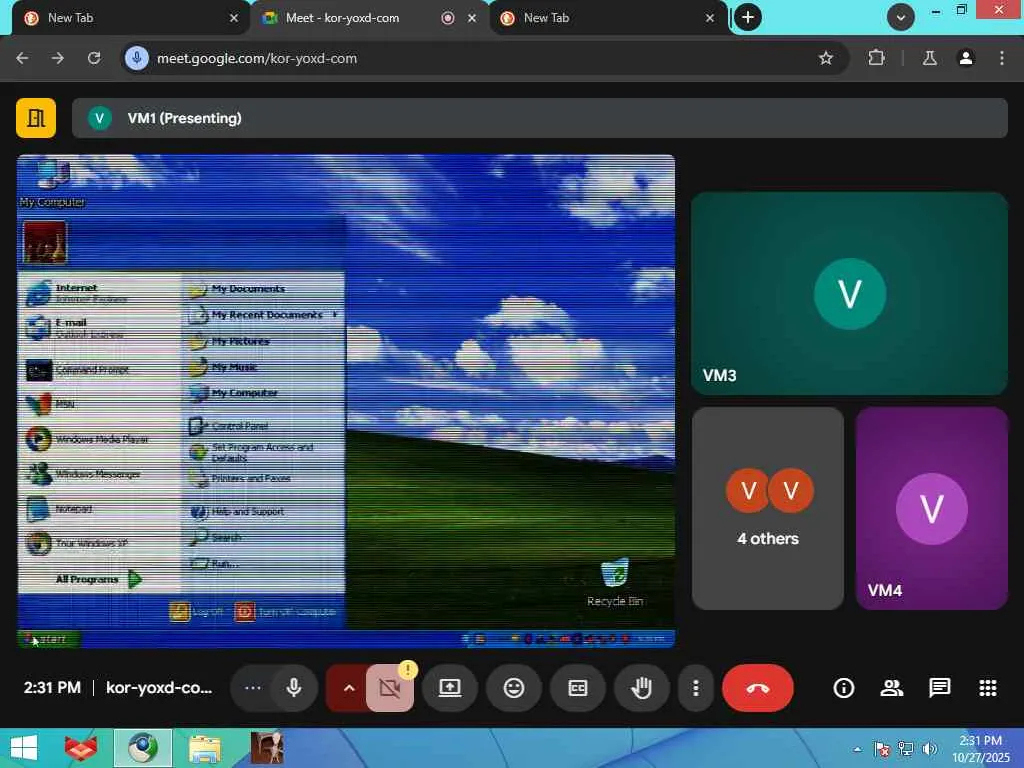The height and width of the screenshot is (768, 1024).
Task: Click microphone site permission icon in address bar
Action: pyautogui.click(x=136, y=58)
